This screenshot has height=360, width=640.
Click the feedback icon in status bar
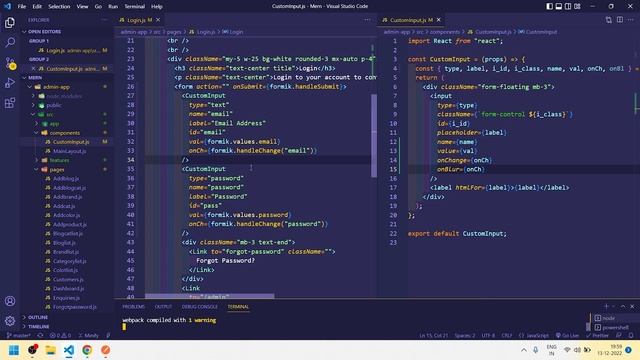click(619, 336)
